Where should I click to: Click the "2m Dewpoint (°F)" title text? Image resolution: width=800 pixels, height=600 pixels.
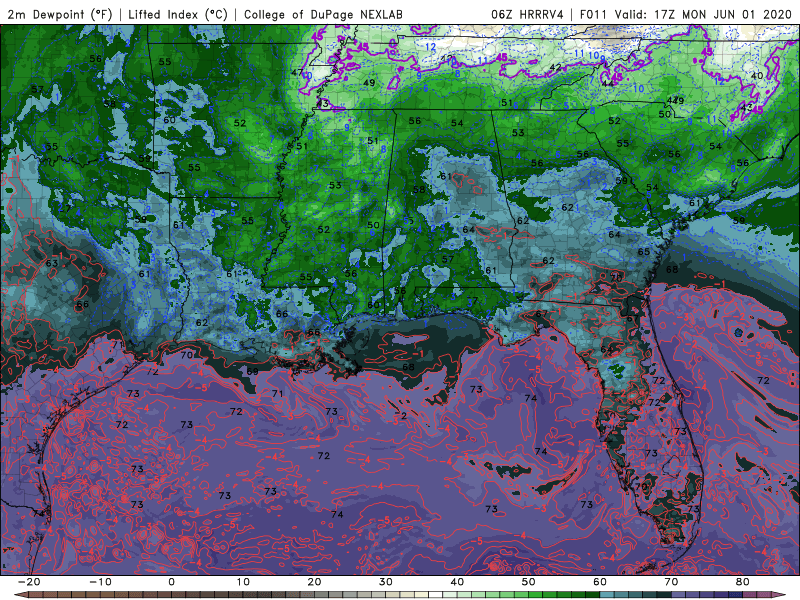(60, 14)
